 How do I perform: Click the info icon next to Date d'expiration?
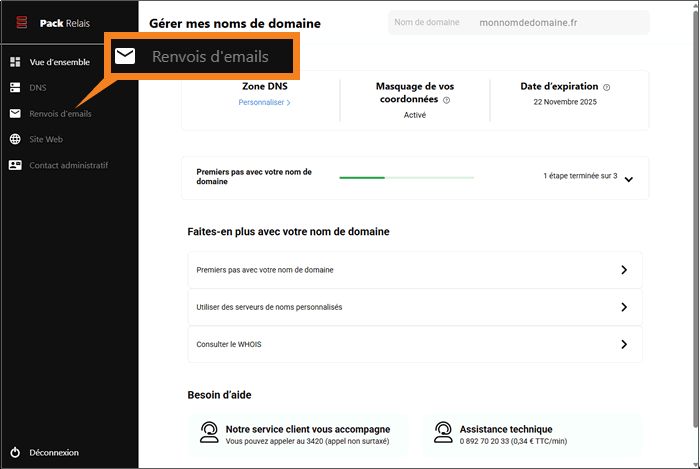tap(606, 87)
